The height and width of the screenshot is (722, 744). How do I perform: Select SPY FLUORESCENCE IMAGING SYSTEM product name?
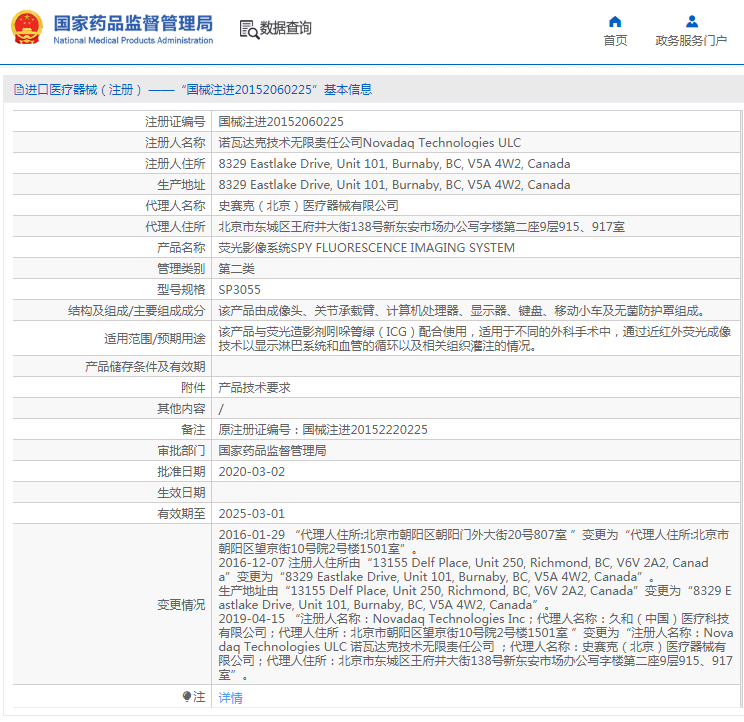pyautogui.click(x=366, y=248)
